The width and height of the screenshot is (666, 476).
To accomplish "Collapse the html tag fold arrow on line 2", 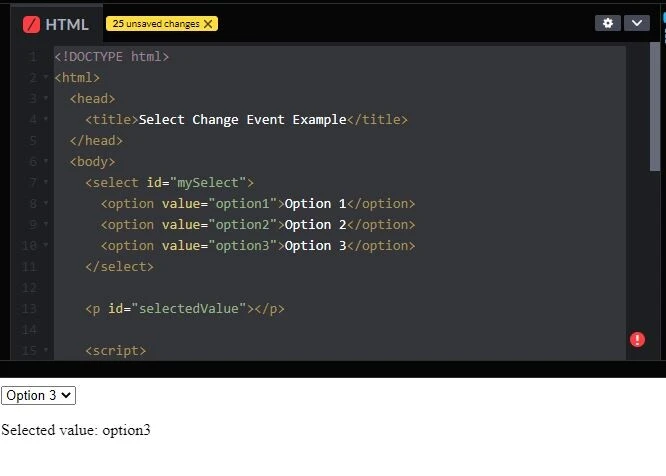I will click(x=46, y=78).
